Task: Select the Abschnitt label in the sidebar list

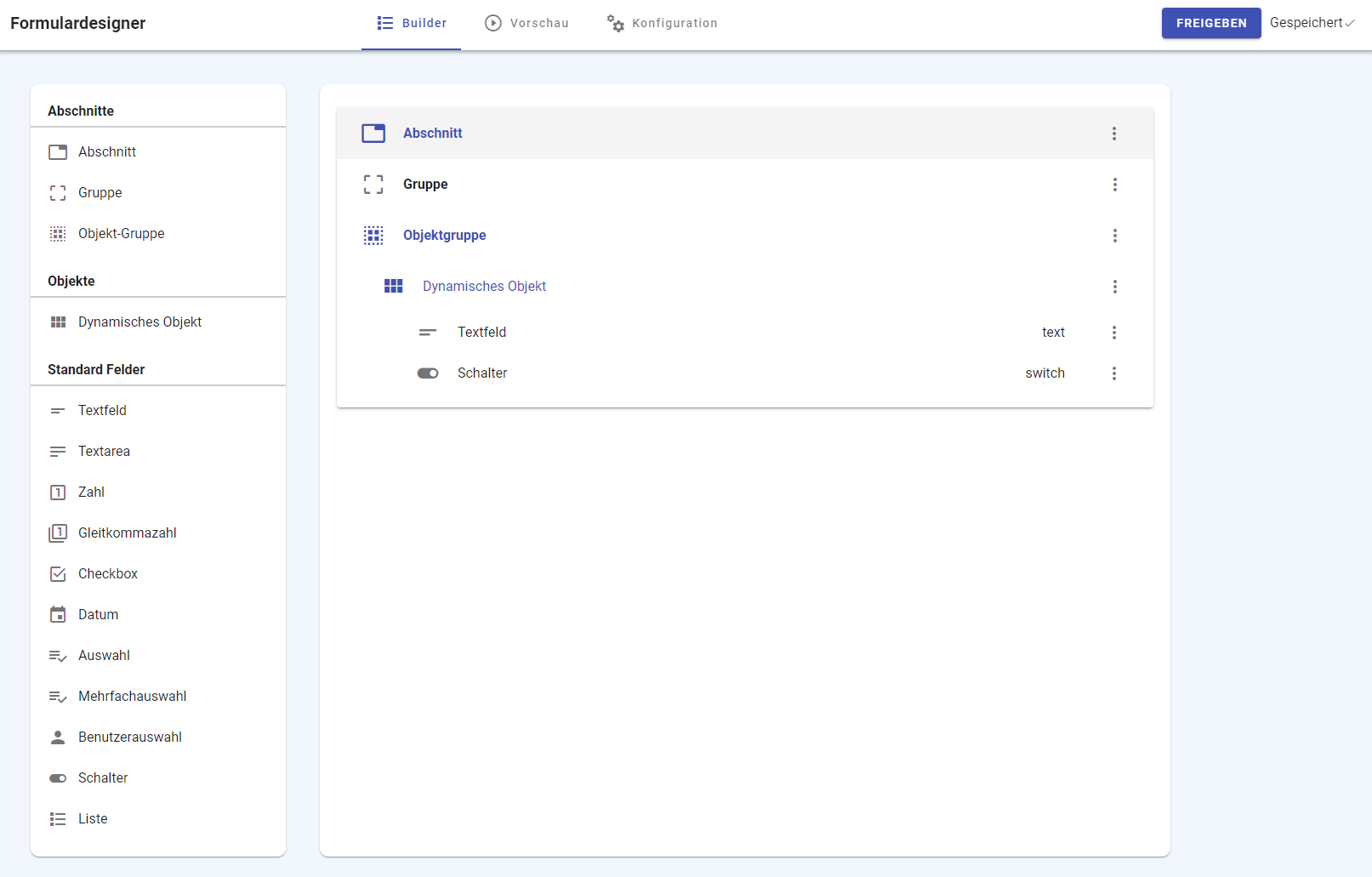Action: (x=107, y=152)
